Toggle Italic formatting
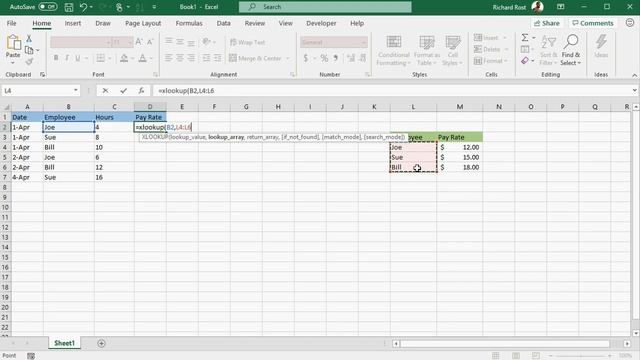Image resolution: width=640 pixels, height=360 pixels. [67, 58]
